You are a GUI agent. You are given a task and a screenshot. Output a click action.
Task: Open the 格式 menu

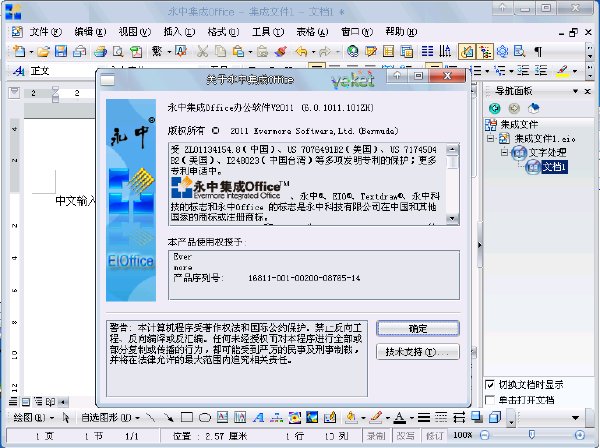click(x=223, y=32)
